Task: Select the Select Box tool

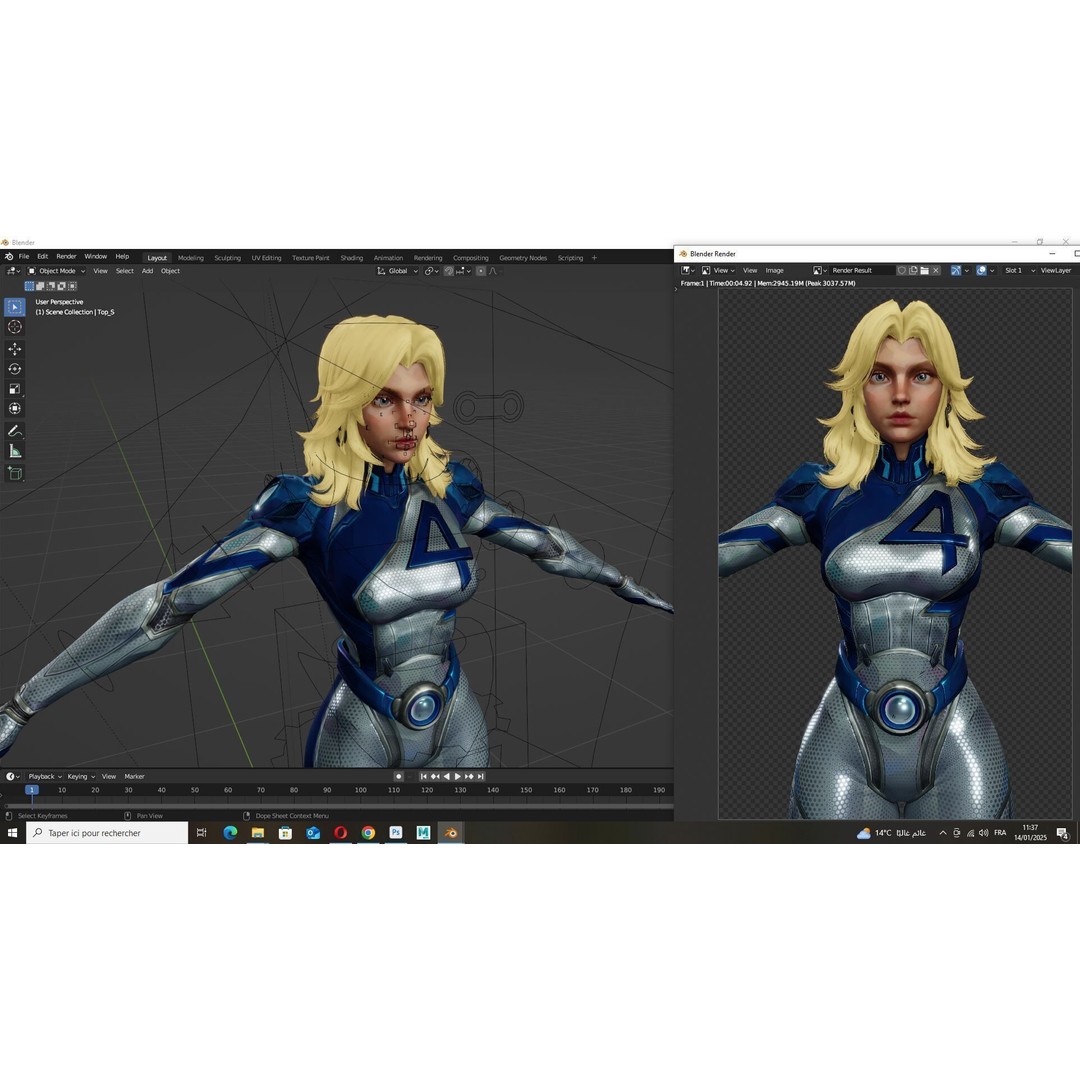Action: pos(14,307)
